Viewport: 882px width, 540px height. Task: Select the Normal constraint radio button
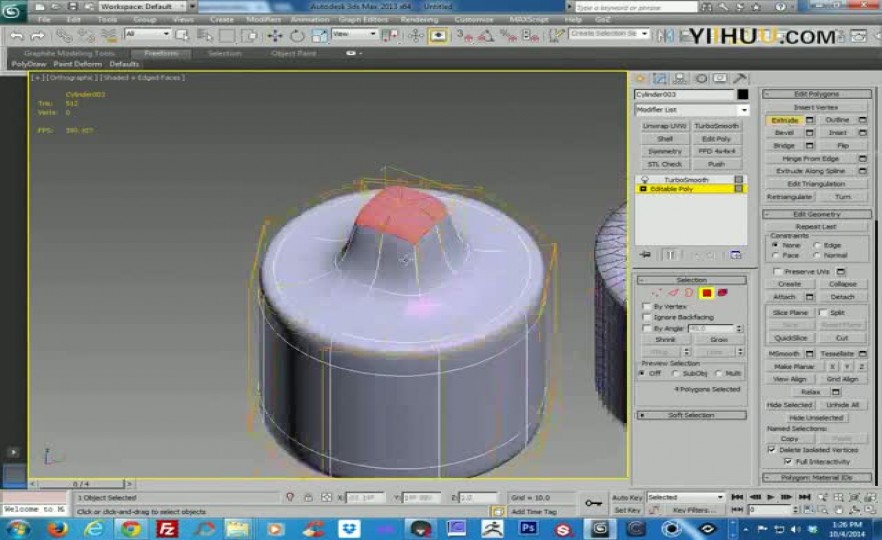point(817,255)
